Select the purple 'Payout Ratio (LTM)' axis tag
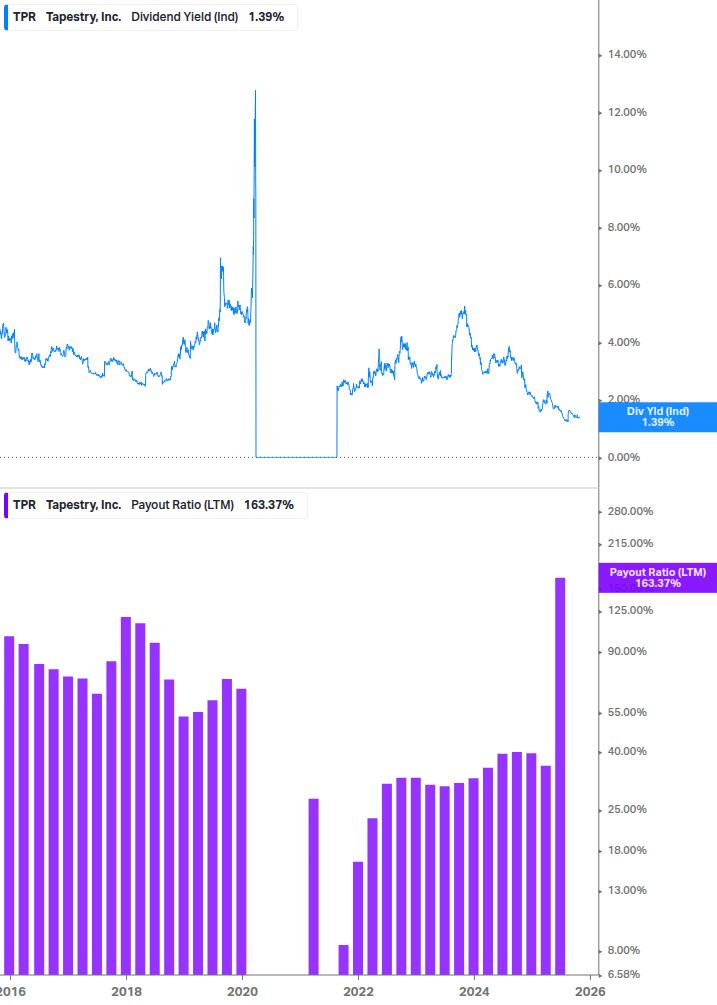Screen dimensions: 717x1005 coord(657,577)
